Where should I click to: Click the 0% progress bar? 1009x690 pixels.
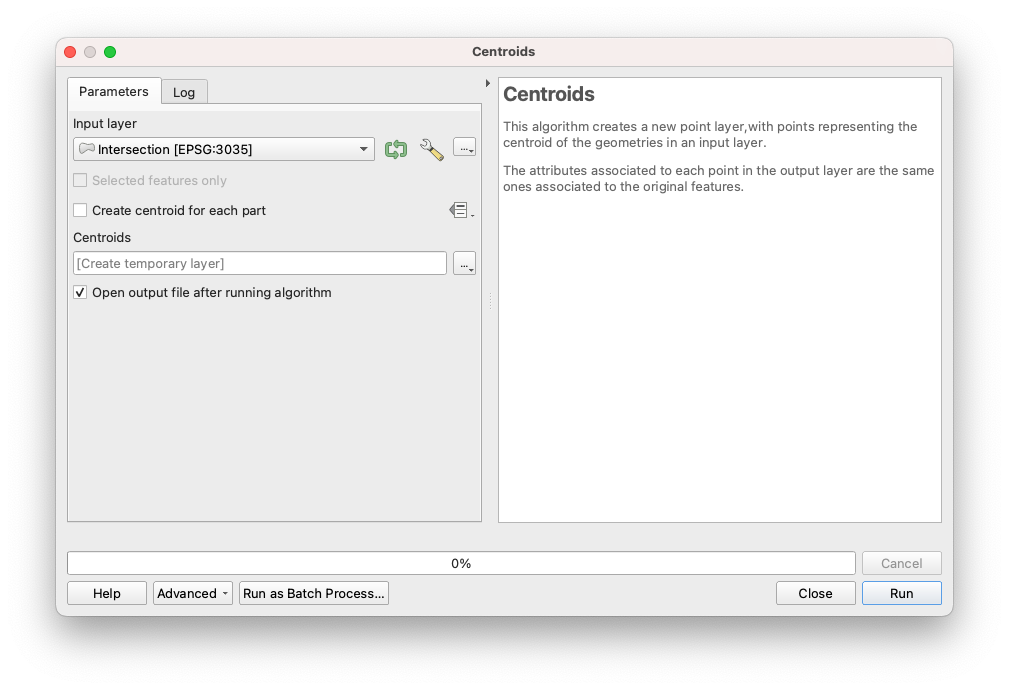[461, 563]
